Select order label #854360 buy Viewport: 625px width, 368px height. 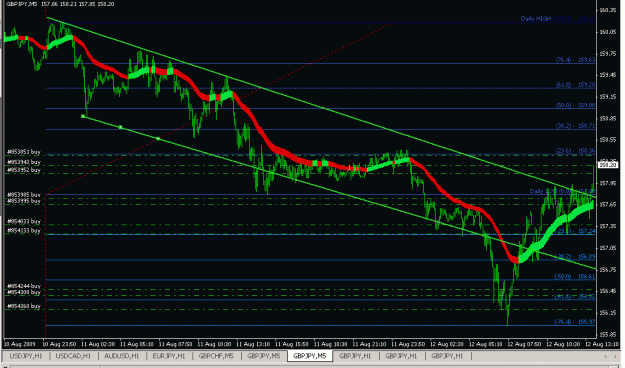[24, 306]
